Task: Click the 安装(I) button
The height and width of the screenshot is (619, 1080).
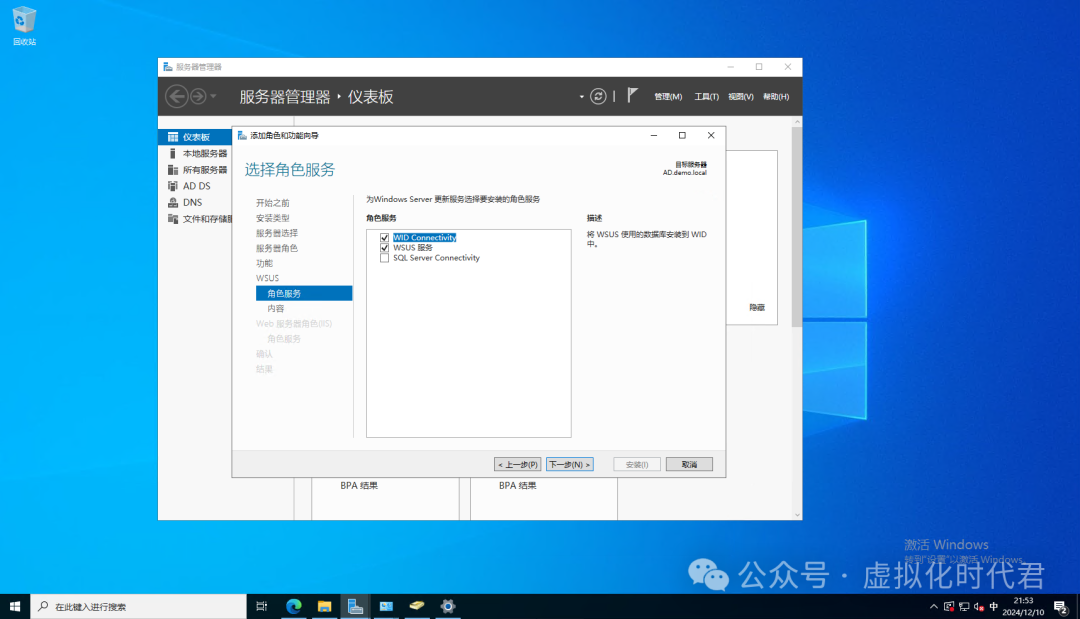Action: click(x=637, y=465)
